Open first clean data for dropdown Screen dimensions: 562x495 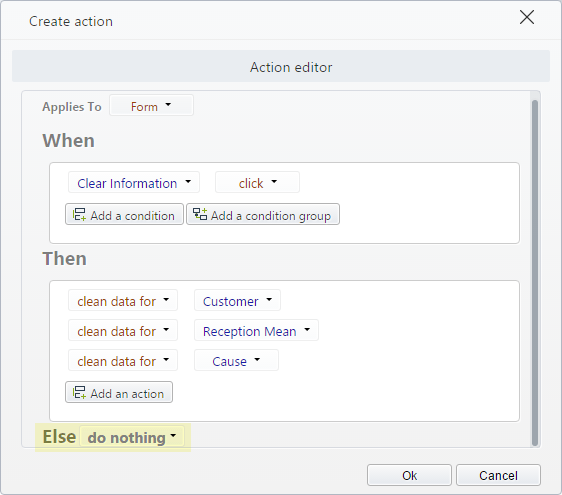pos(123,301)
